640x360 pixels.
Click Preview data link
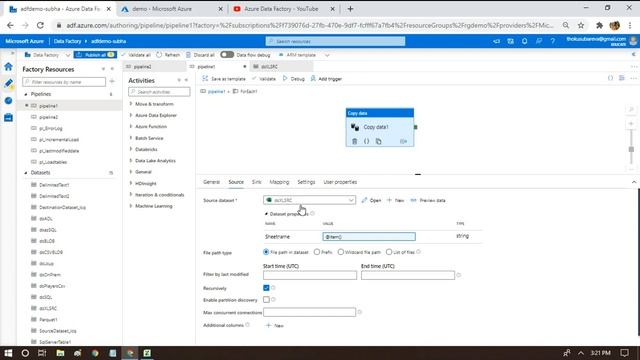428,200
